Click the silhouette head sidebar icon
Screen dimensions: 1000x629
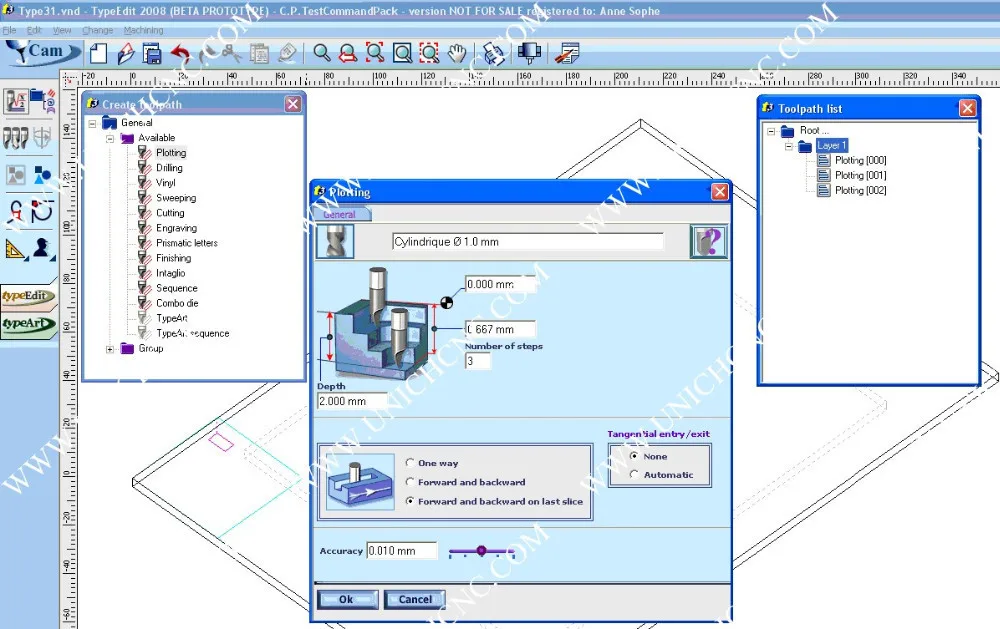(x=43, y=248)
